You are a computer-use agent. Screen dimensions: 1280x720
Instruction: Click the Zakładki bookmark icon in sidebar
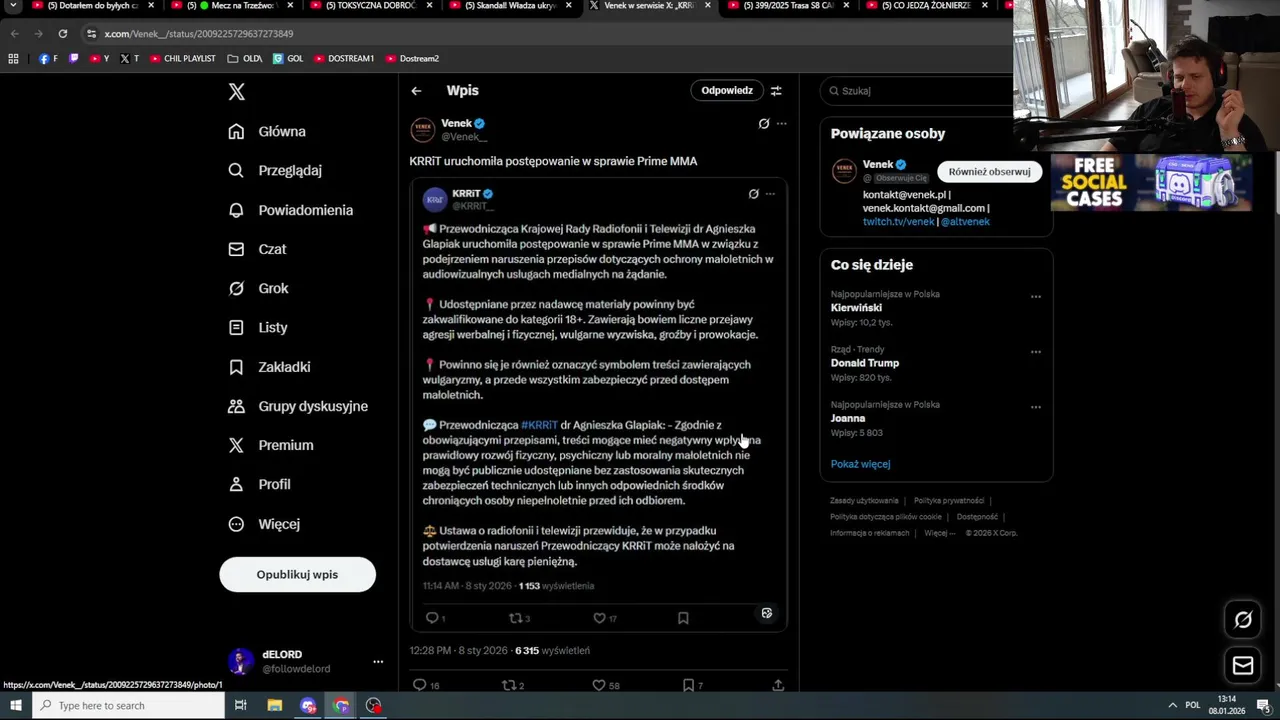(236, 367)
